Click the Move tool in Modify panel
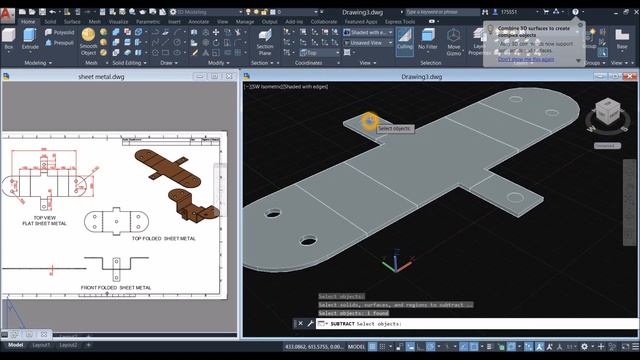This screenshot has width=640, height=360. coord(216,32)
